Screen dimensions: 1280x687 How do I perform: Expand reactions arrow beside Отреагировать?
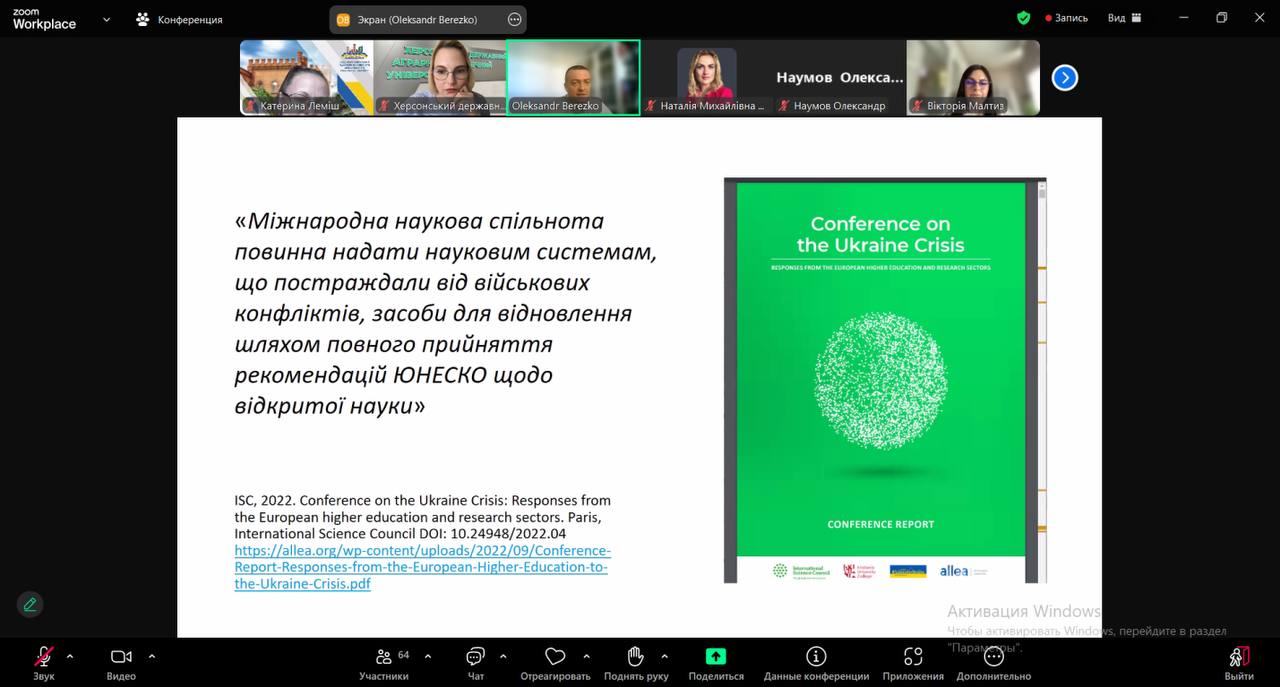(586, 657)
